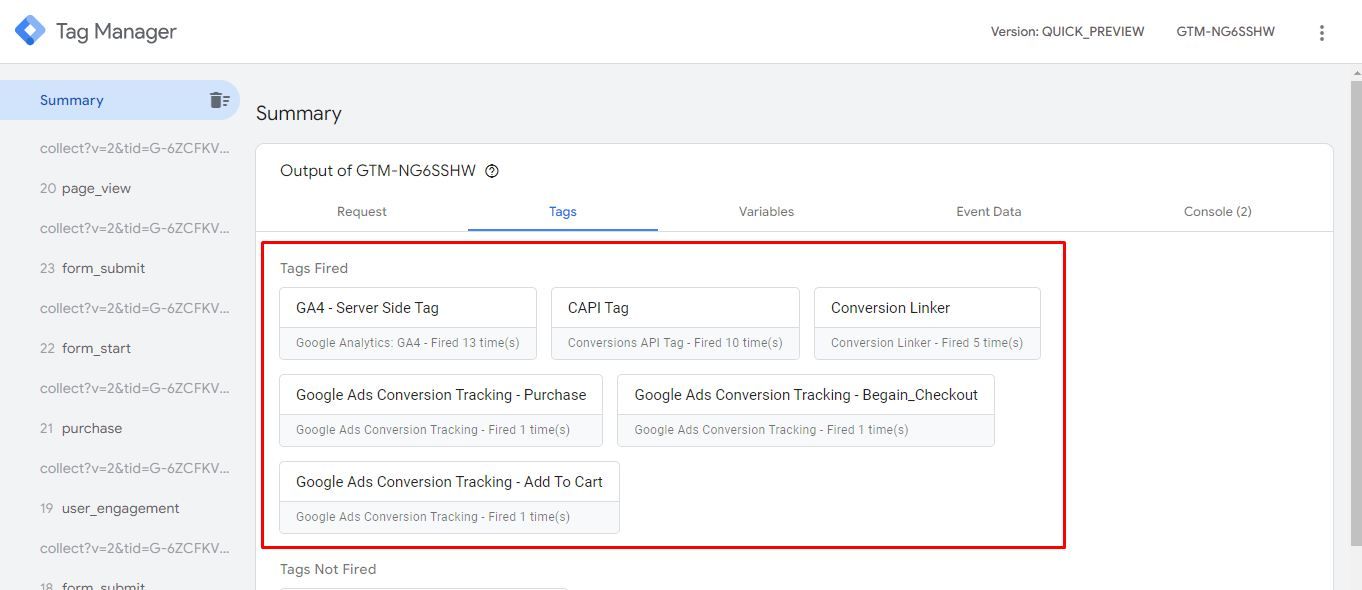Clear events with the Summary trash icon
This screenshot has width=1362, height=590.
point(219,100)
